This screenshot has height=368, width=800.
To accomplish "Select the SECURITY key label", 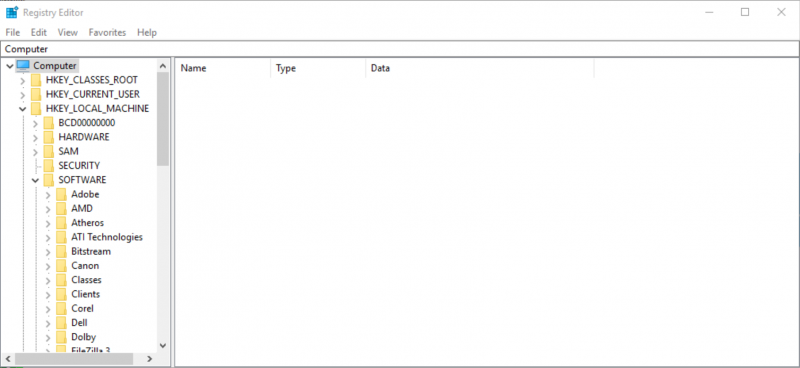I will (79, 166).
